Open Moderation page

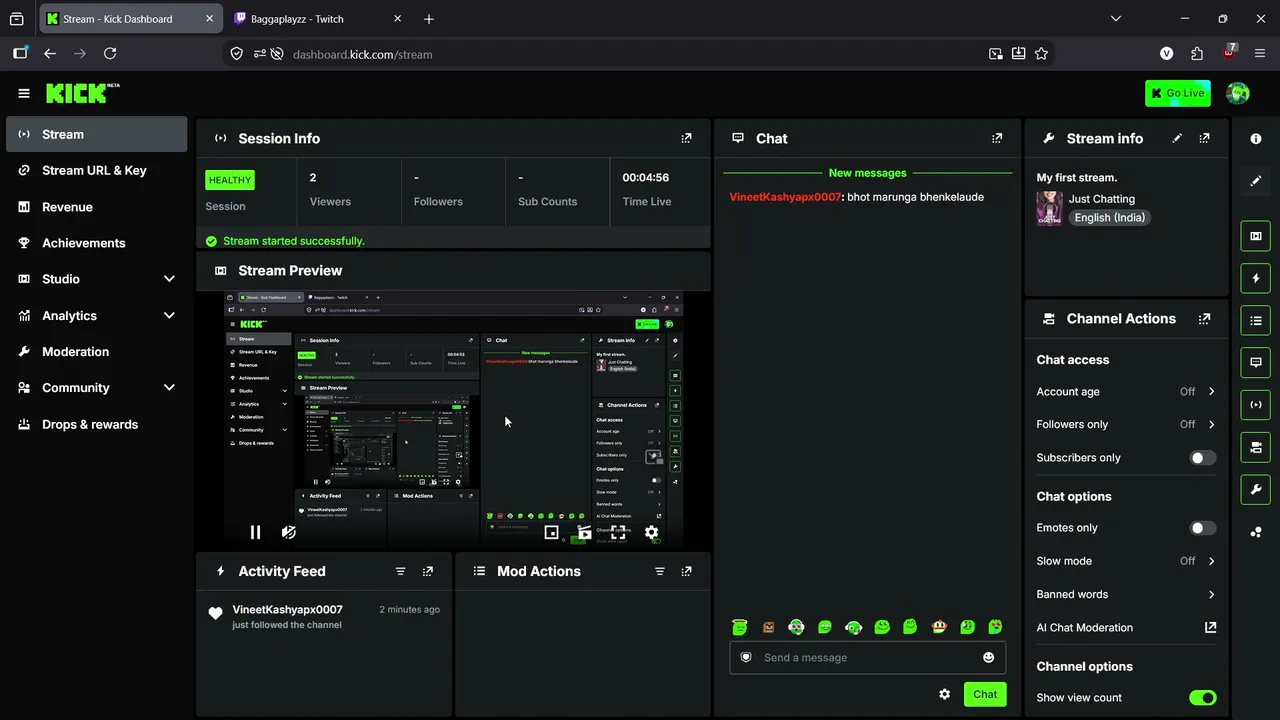click(x=97, y=351)
